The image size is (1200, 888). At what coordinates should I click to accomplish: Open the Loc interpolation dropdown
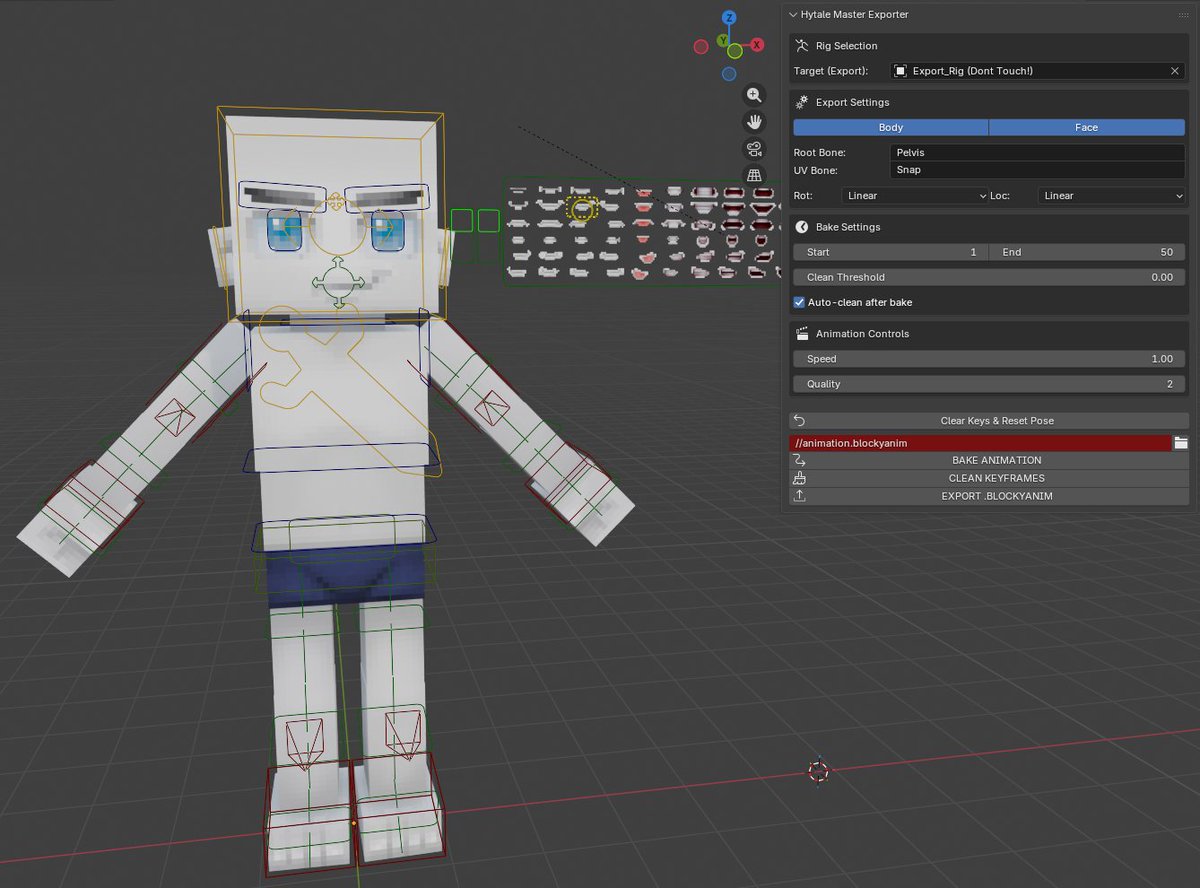[1112, 196]
